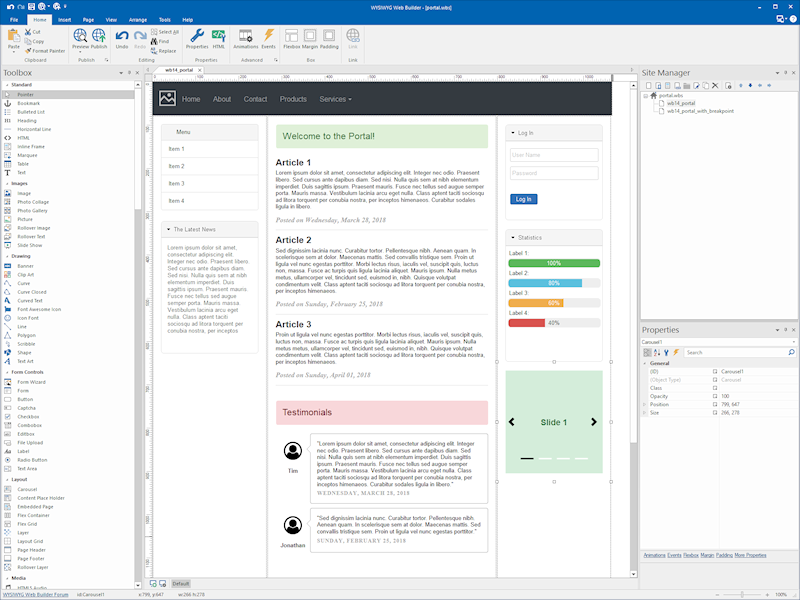Select wb14_portal_with_breakpoint page in Site Manager
Image resolution: width=800 pixels, height=600 pixels.
[x=700, y=111]
